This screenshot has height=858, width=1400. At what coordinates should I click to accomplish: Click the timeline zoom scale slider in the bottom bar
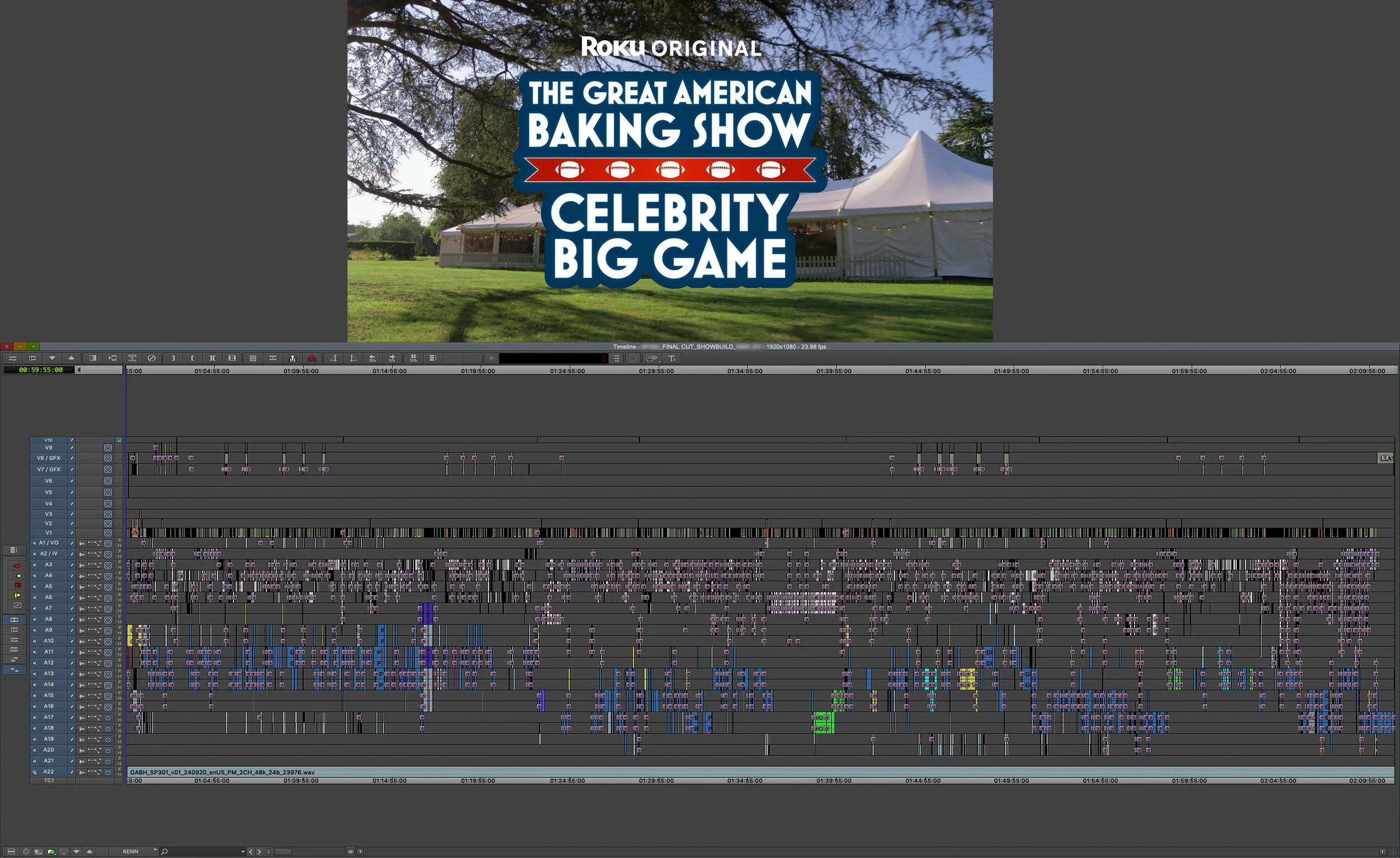coord(283,852)
